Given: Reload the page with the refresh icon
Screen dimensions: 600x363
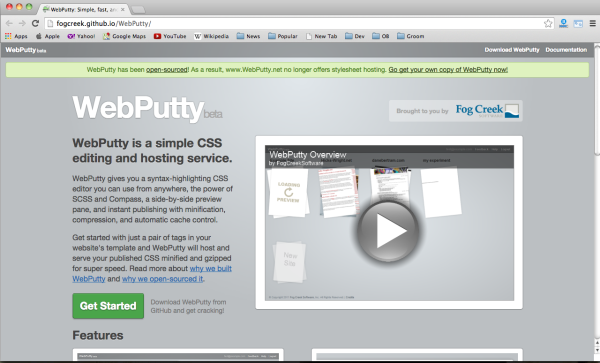Looking at the screenshot, I should click(x=35, y=23).
